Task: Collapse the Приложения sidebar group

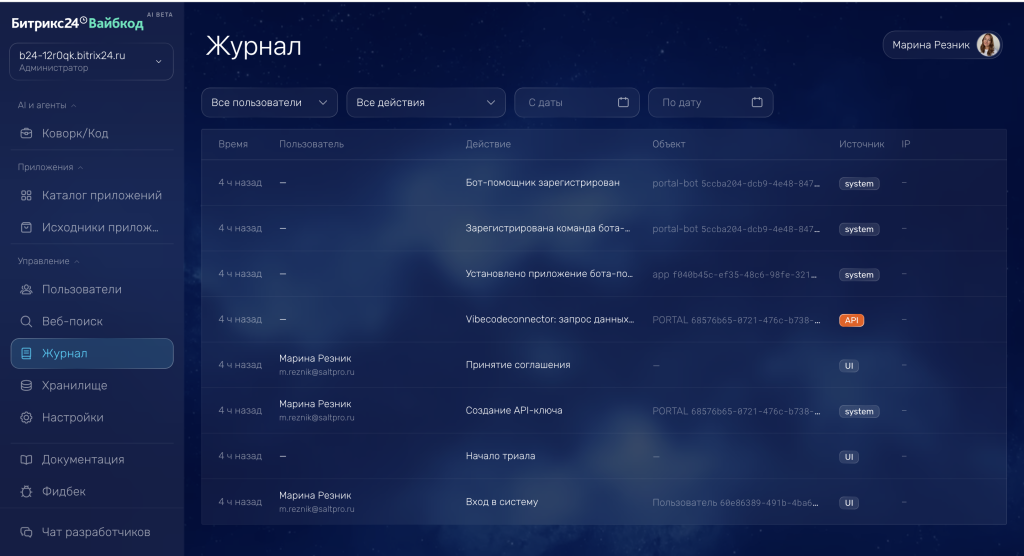Action: pyautogui.click(x=50, y=167)
